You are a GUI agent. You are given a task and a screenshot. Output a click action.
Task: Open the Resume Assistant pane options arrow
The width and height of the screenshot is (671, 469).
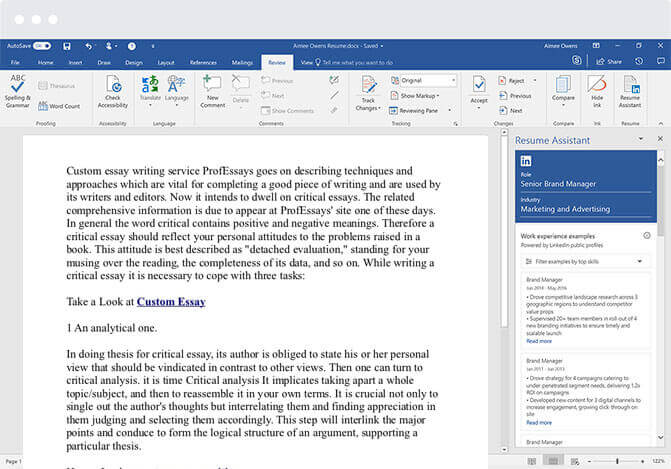coord(641,139)
